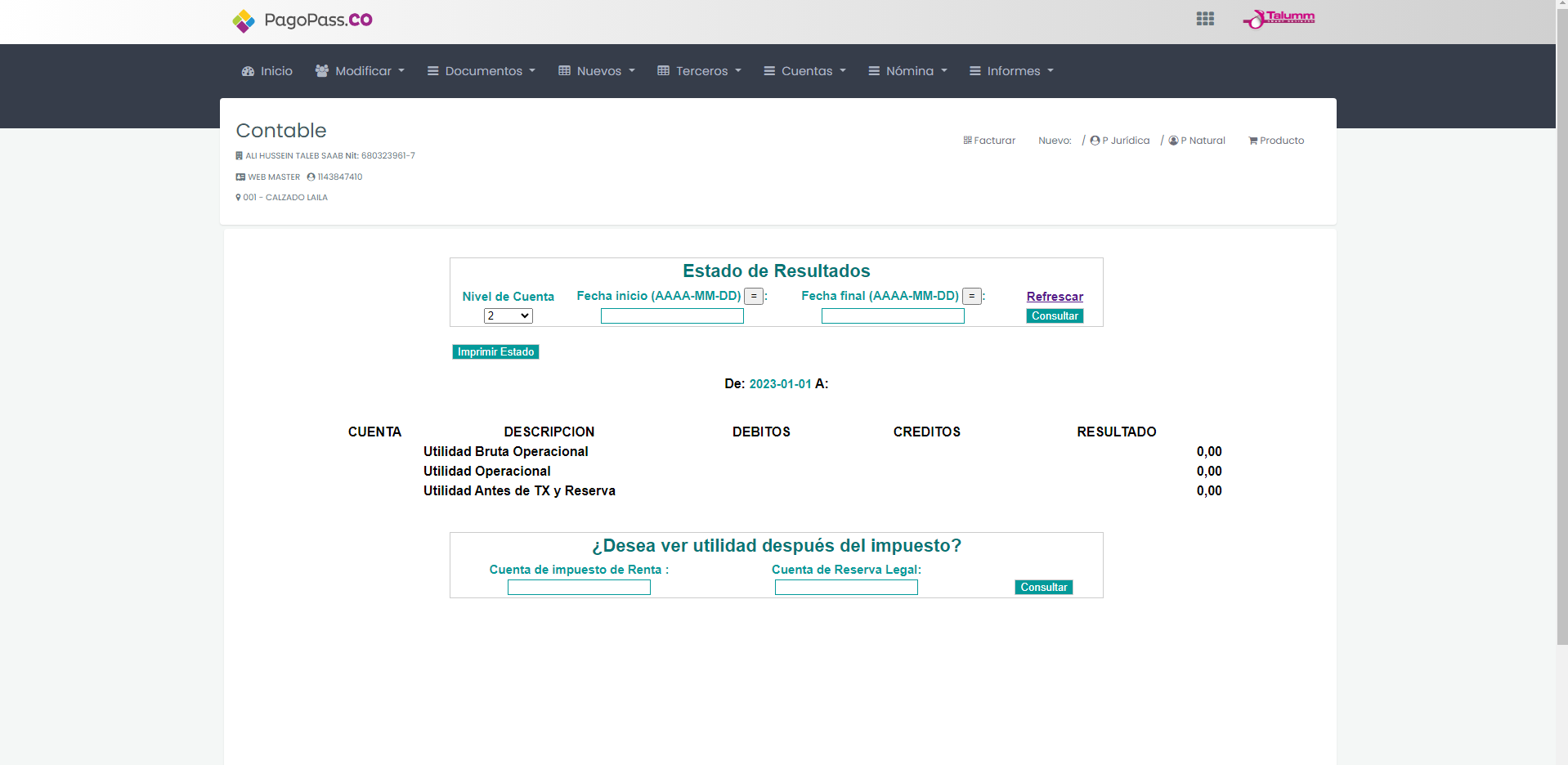Open the apps grid icon

coord(1204,19)
